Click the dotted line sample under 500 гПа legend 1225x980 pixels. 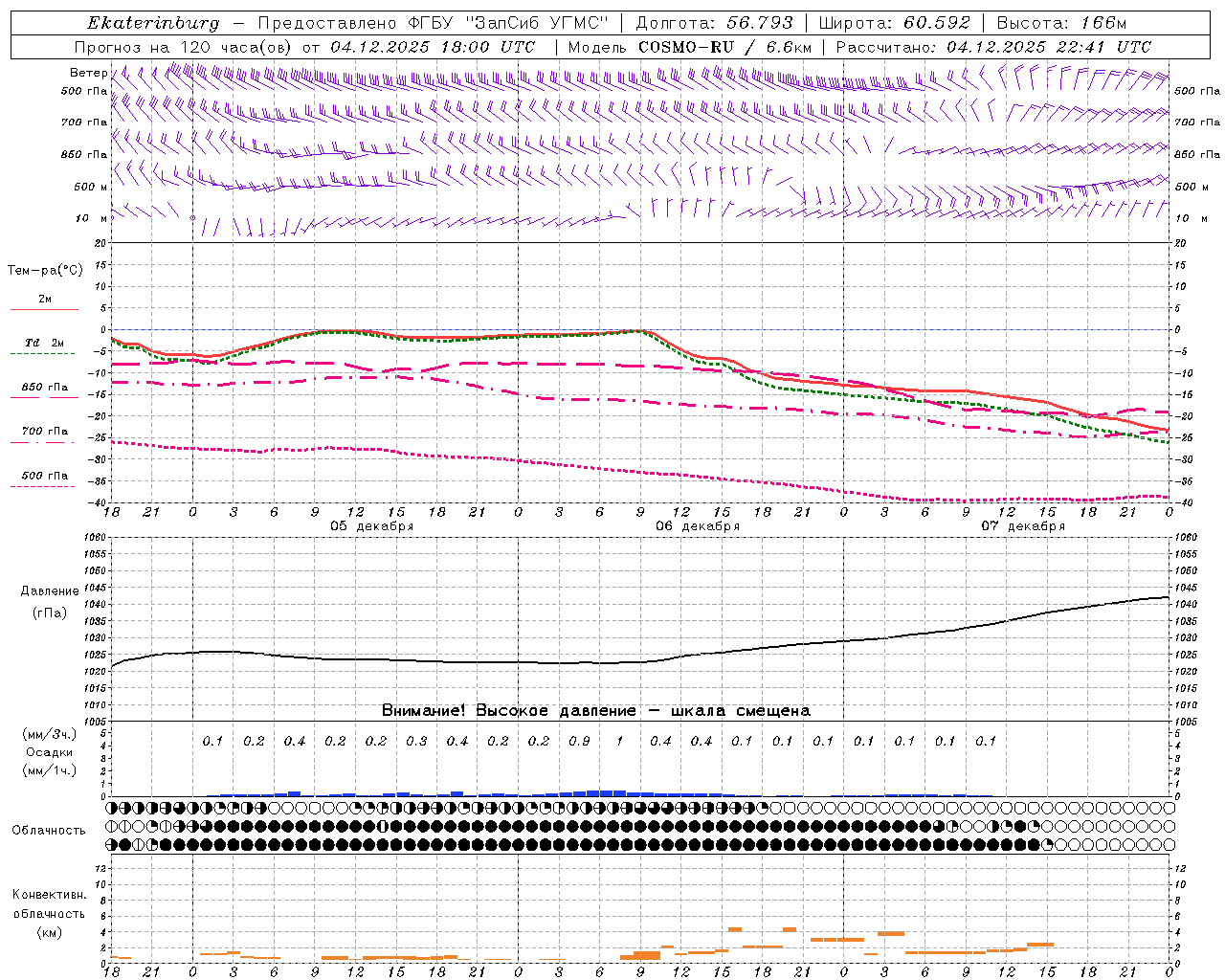(x=43, y=487)
